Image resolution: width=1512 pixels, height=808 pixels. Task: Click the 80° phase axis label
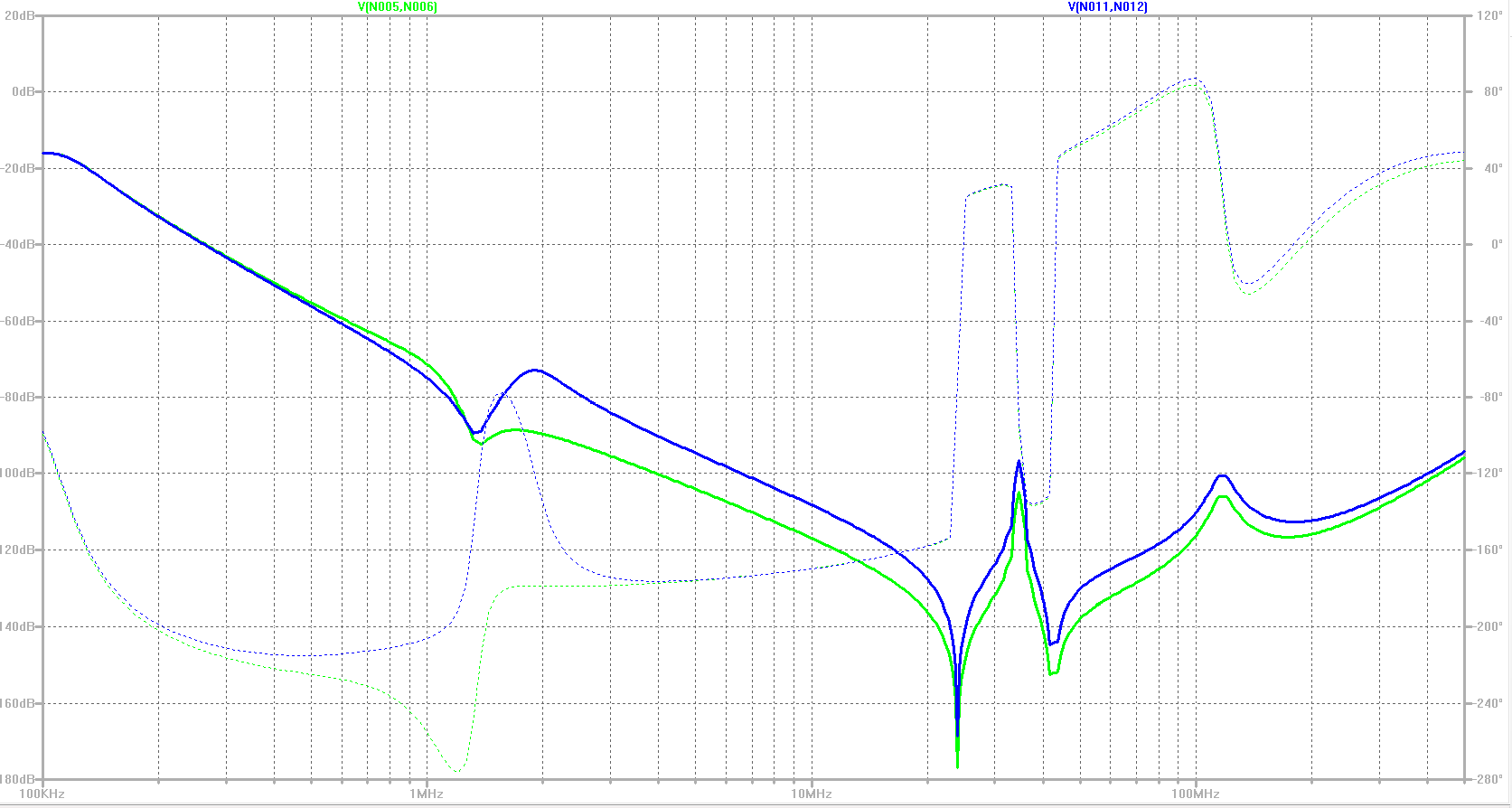click(1493, 91)
